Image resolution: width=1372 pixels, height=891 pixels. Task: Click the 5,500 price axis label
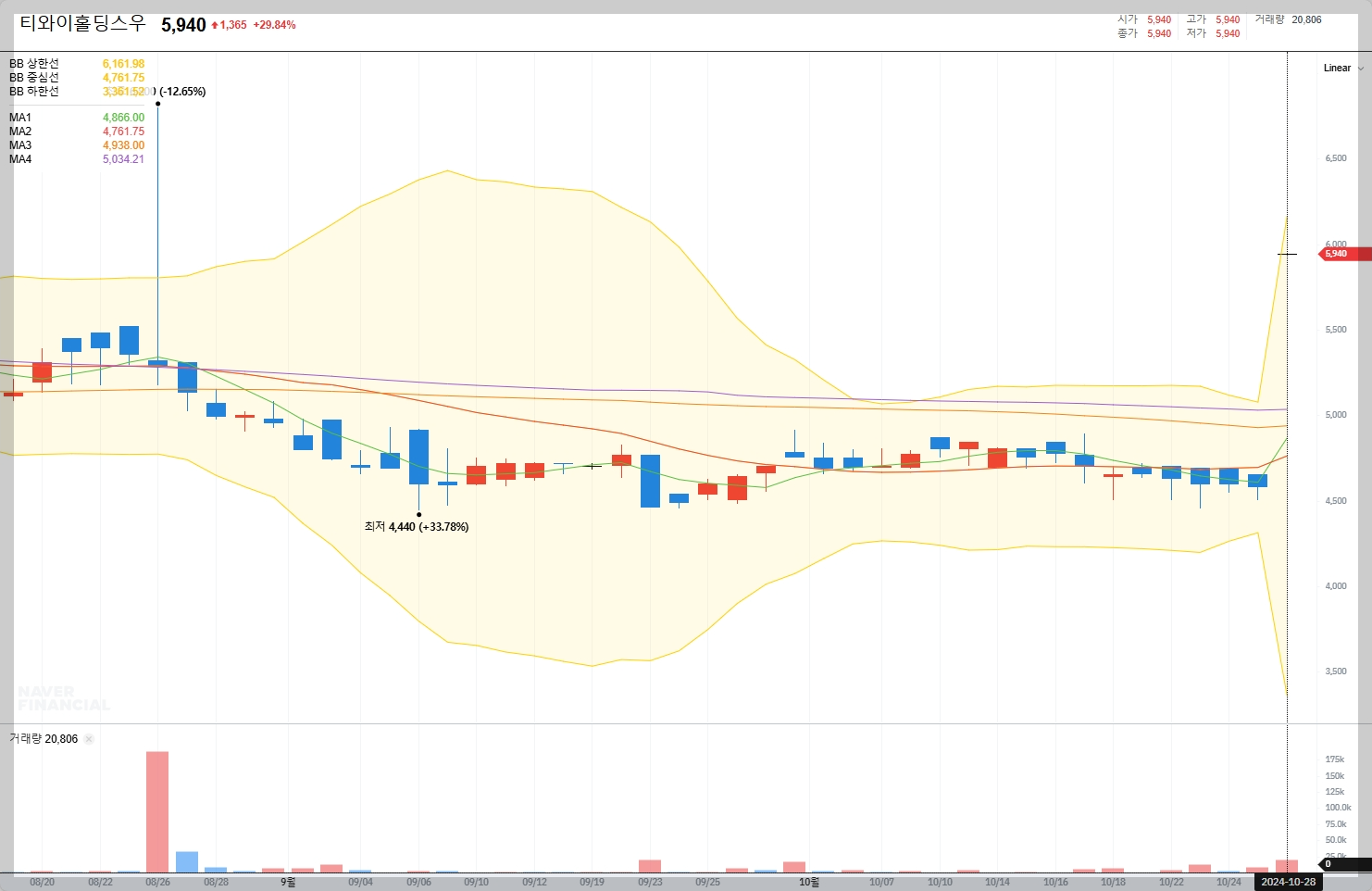[1336, 330]
